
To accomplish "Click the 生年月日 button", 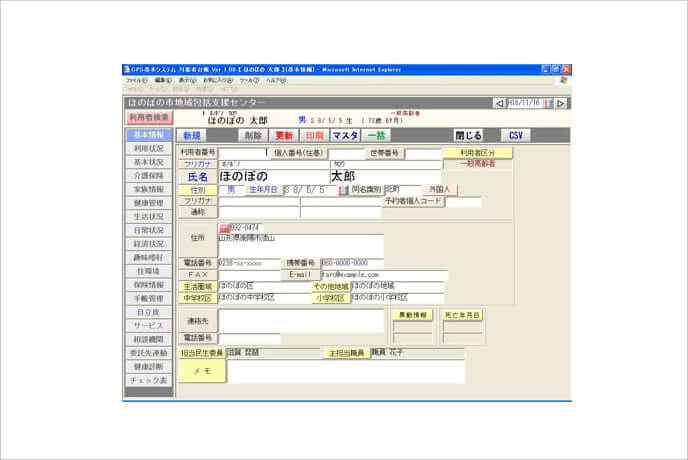I will 263,190.
